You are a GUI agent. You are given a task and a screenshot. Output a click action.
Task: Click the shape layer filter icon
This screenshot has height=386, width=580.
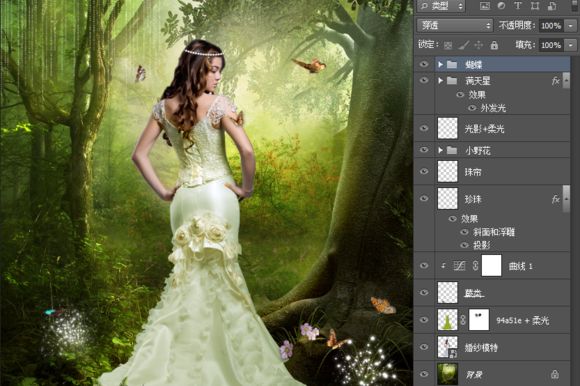(535, 6)
